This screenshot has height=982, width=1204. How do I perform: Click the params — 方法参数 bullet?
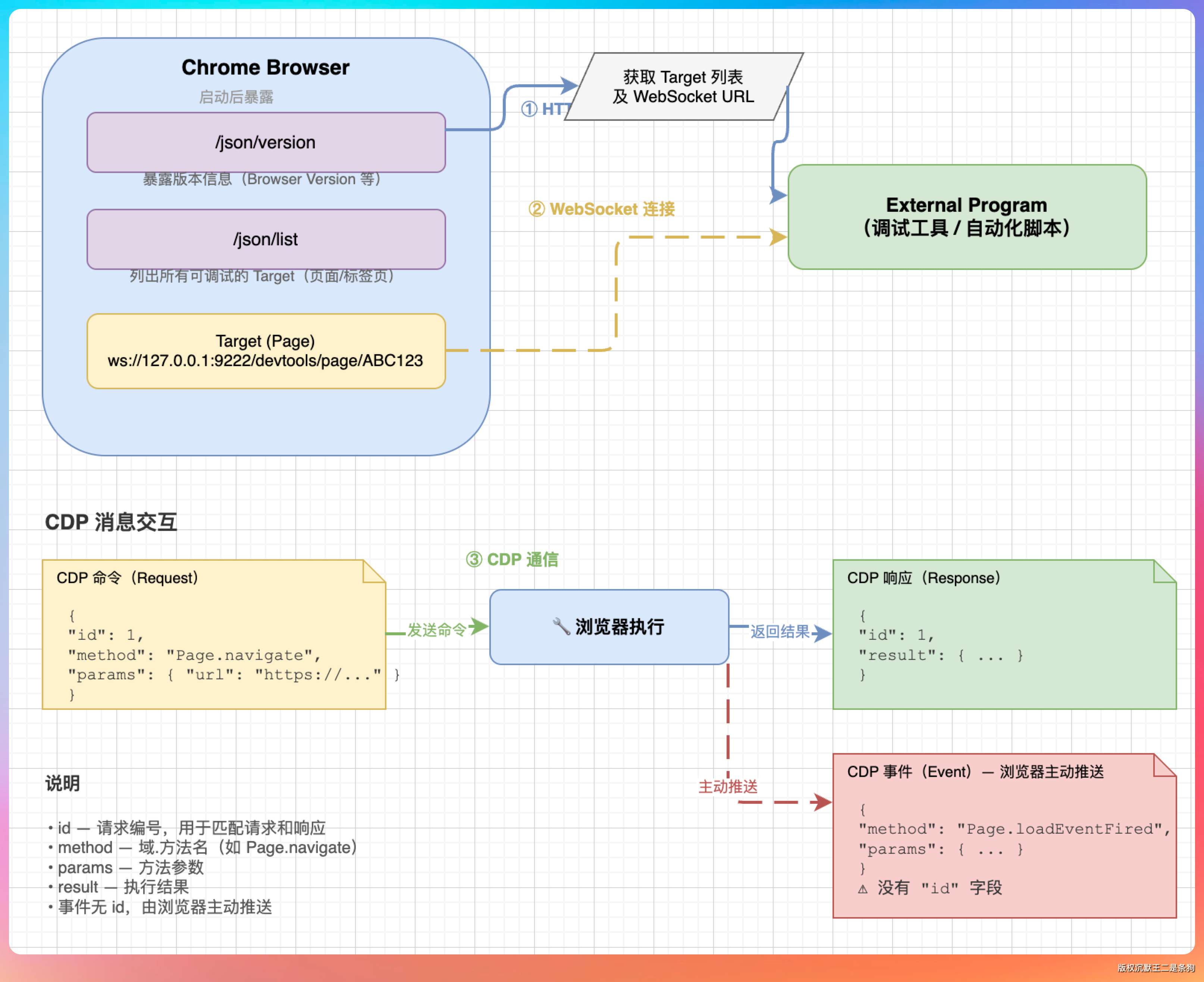tap(126, 867)
